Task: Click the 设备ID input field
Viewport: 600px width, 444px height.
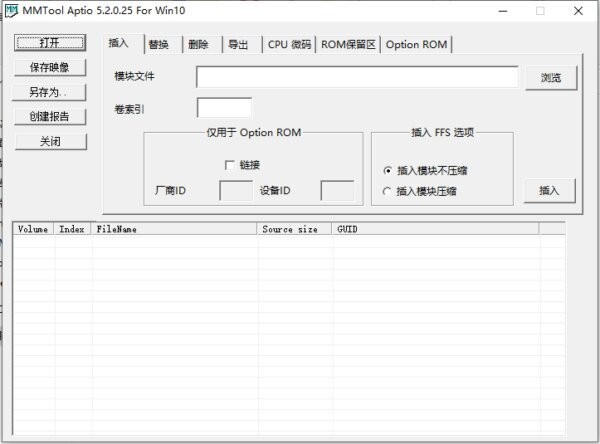Action: pyautogui.click(x=337, y=191)
